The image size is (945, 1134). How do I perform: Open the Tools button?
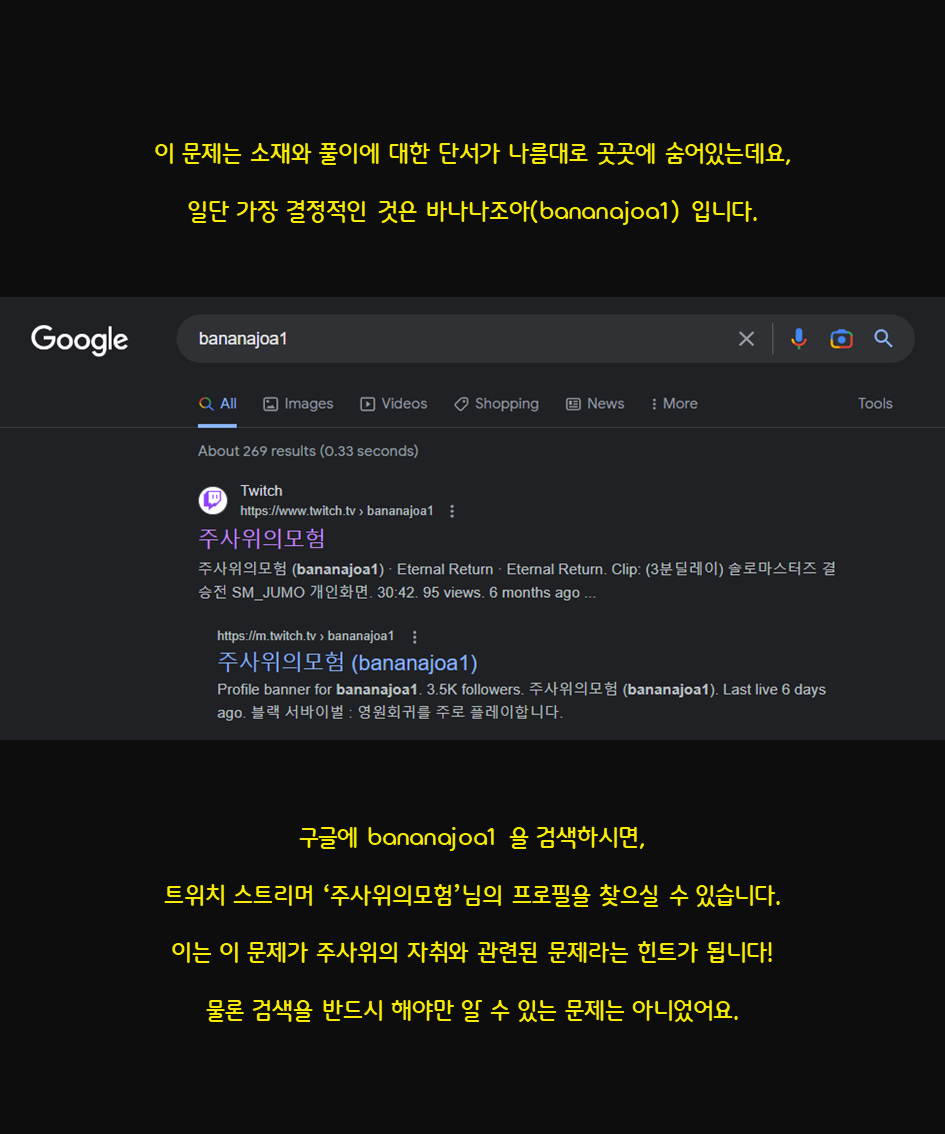click(x=875, y=404)
